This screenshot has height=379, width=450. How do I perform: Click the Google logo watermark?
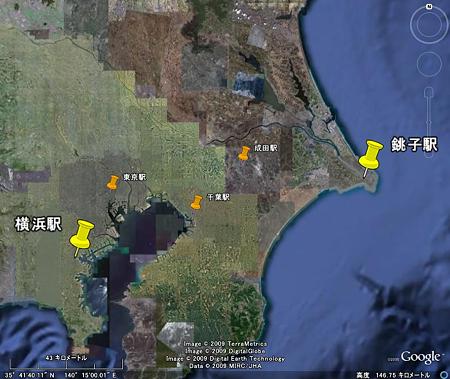point(421,357)
